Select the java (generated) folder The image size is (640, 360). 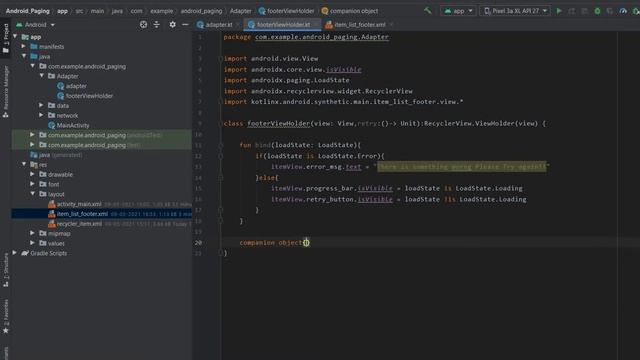(x=61, y=155)
